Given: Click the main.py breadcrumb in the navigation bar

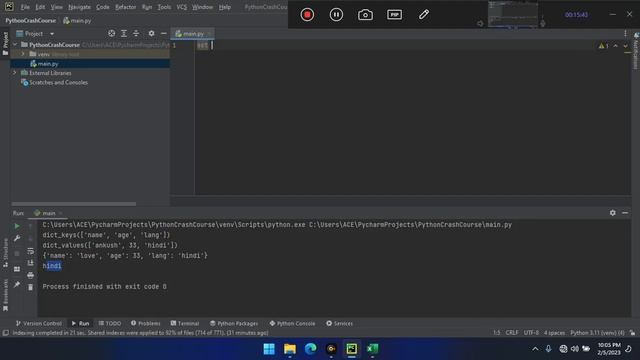Looking at the screenshot, I should 77,20.
